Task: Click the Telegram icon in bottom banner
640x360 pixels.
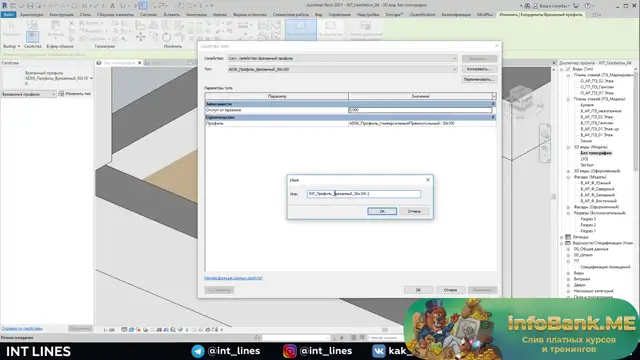Action: point(198,351)
